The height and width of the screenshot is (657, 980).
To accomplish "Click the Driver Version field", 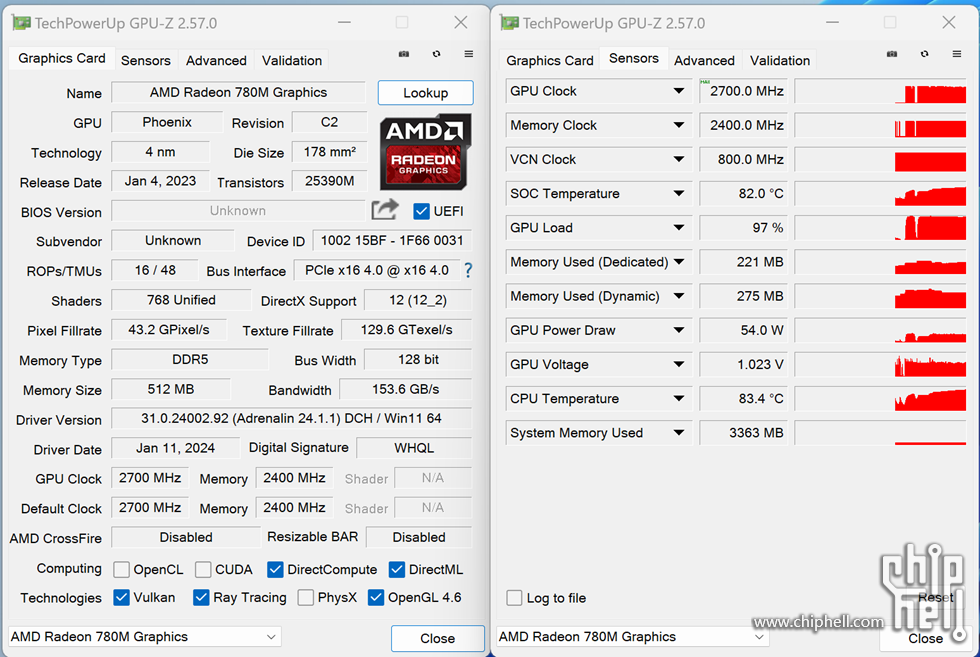I will [x=291, y=418].
